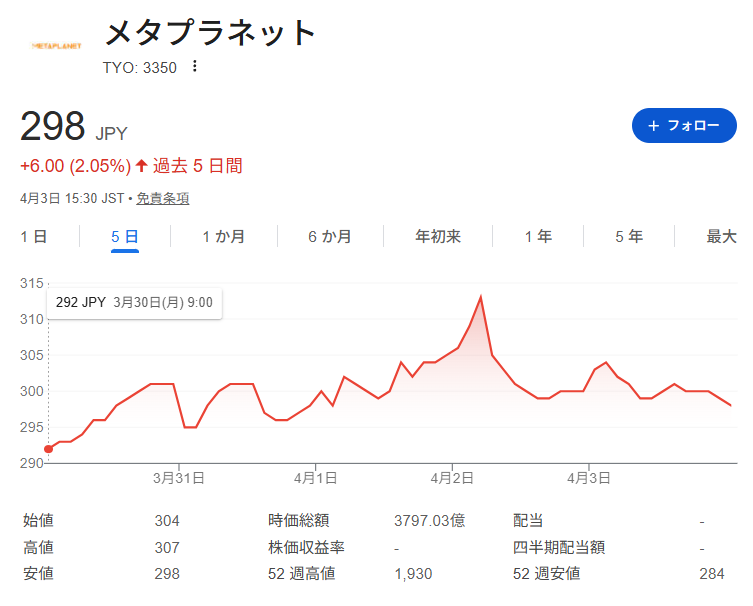Show the 6 か月 chart range
This screenshot has height=606, width=753.
coord(330,236)
